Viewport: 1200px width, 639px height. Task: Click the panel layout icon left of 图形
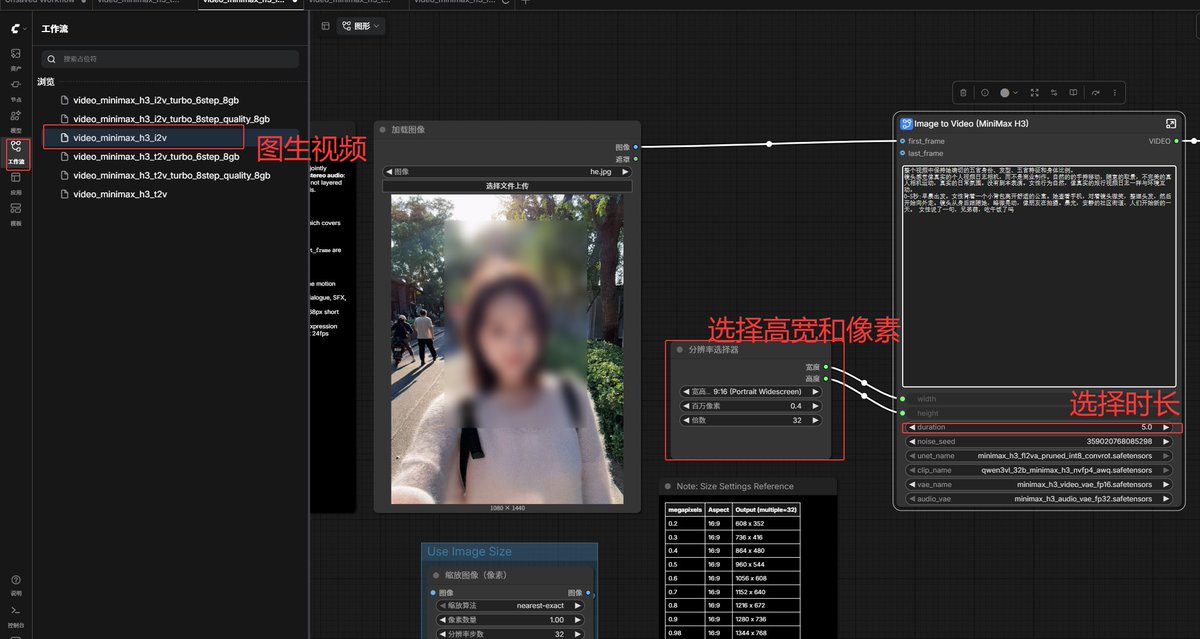tap(325, 26)
